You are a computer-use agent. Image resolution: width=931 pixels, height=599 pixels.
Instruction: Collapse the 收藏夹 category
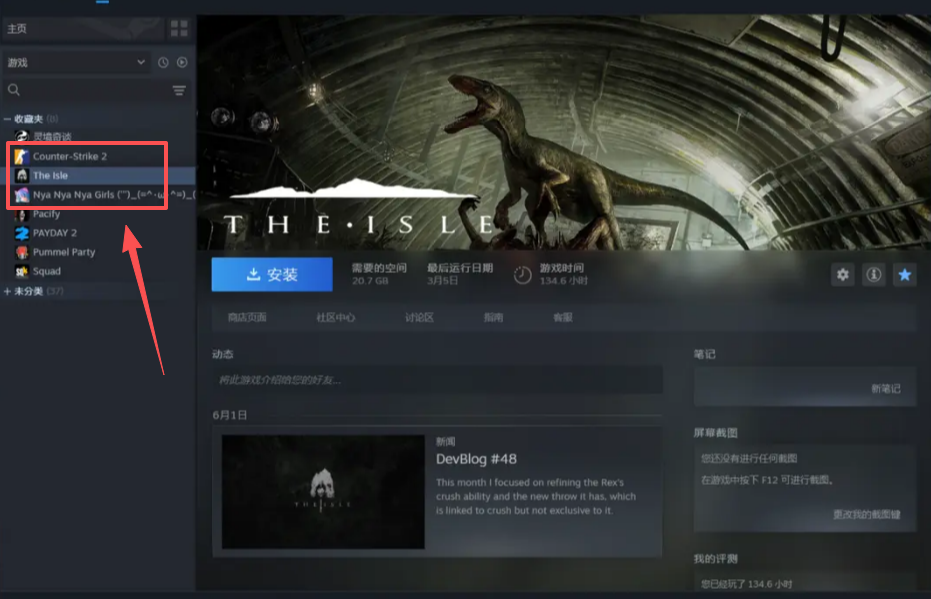(x=7, y=119)
